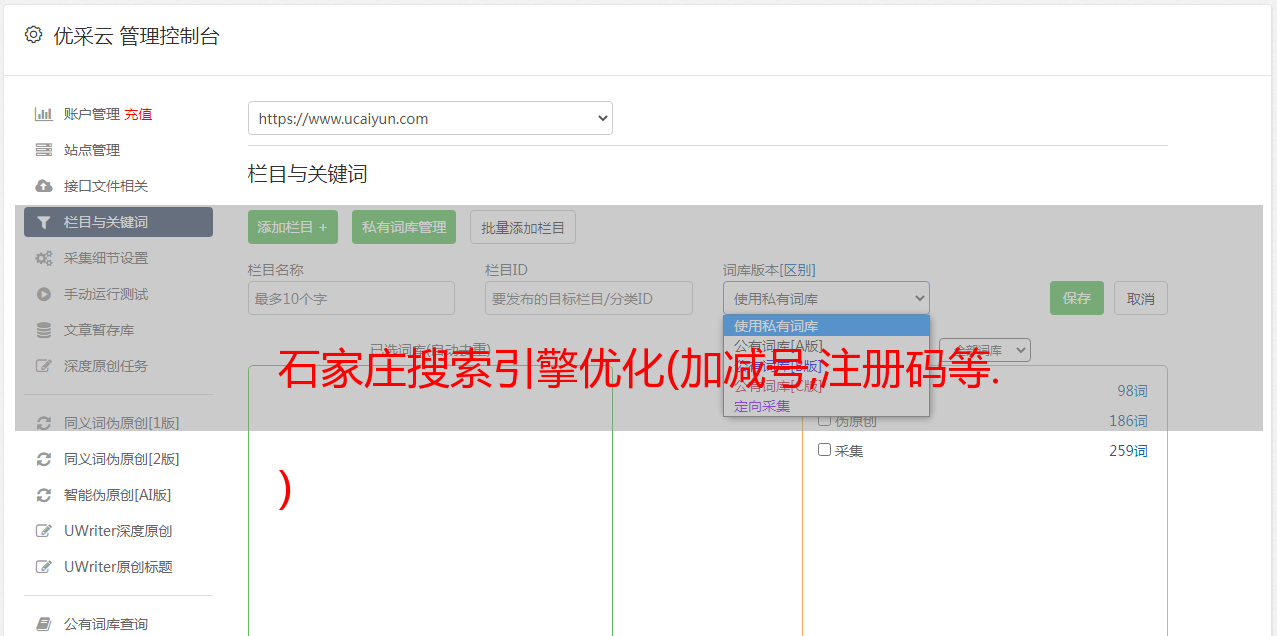Image resolution: width=1277 pixels, height=636 pixels.
Task: Click the 栏目与关键词 page heading
Action: (x=308, y=174)
